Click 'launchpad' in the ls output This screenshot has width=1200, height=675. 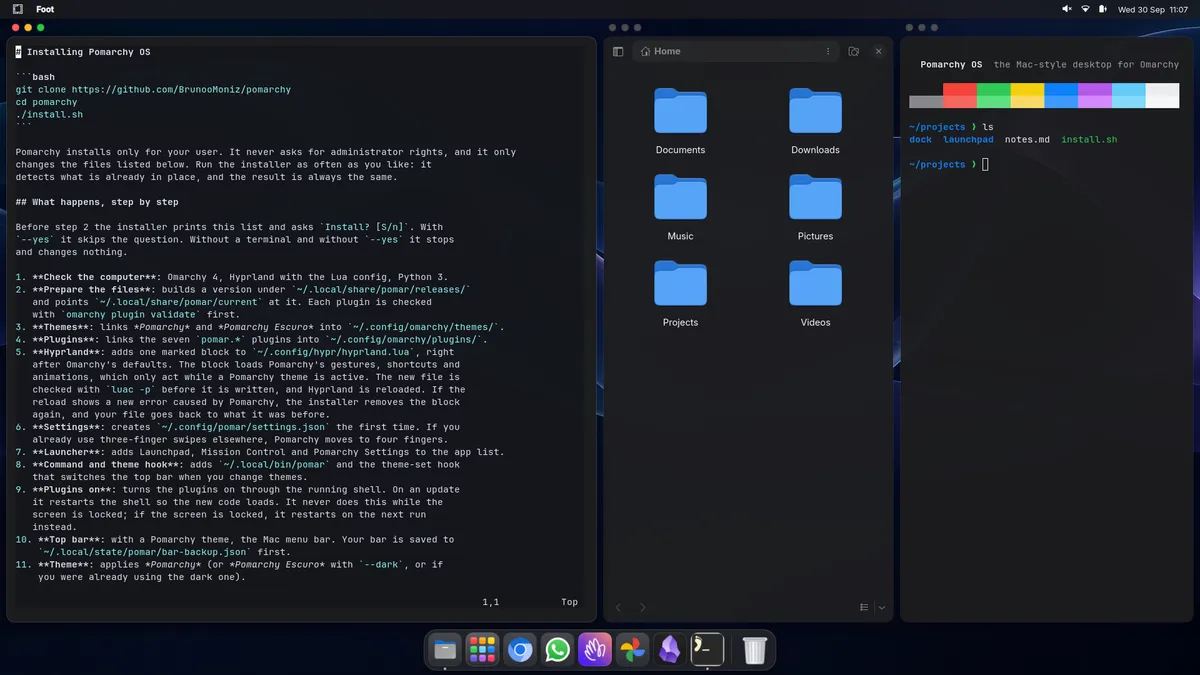(968, 140)
